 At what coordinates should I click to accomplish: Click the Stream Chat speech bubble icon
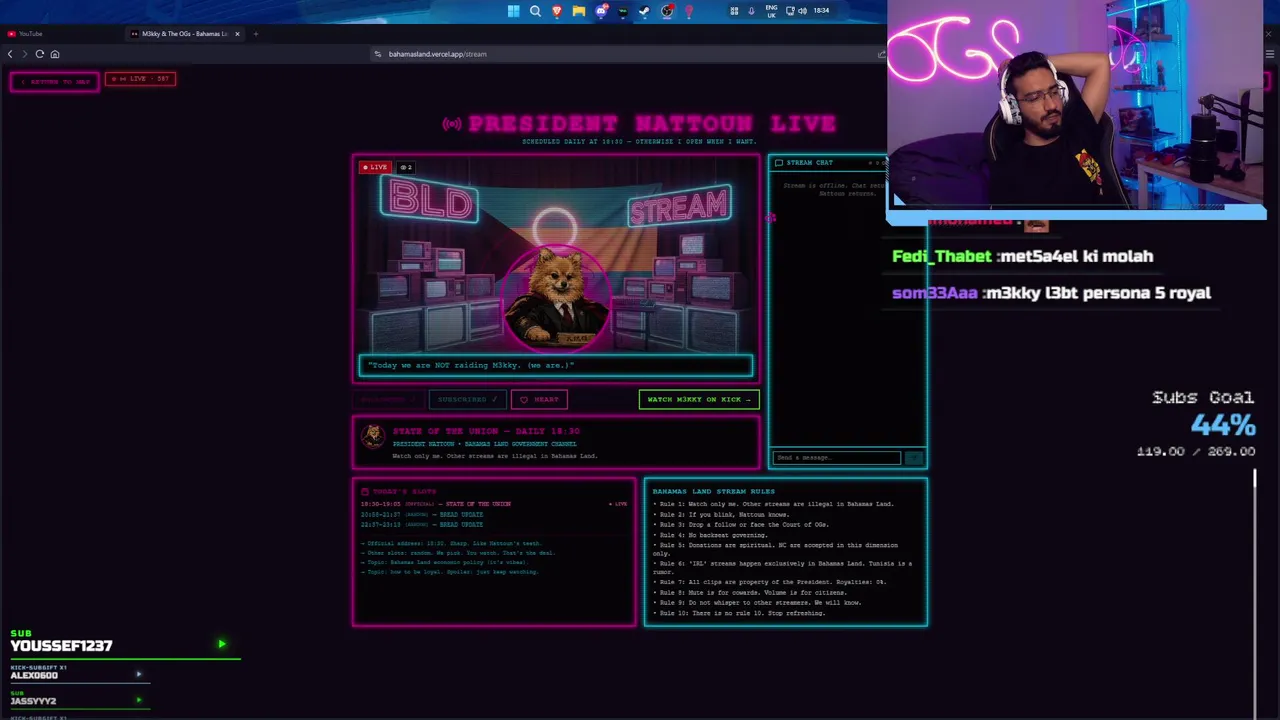[x=779, y=162]
